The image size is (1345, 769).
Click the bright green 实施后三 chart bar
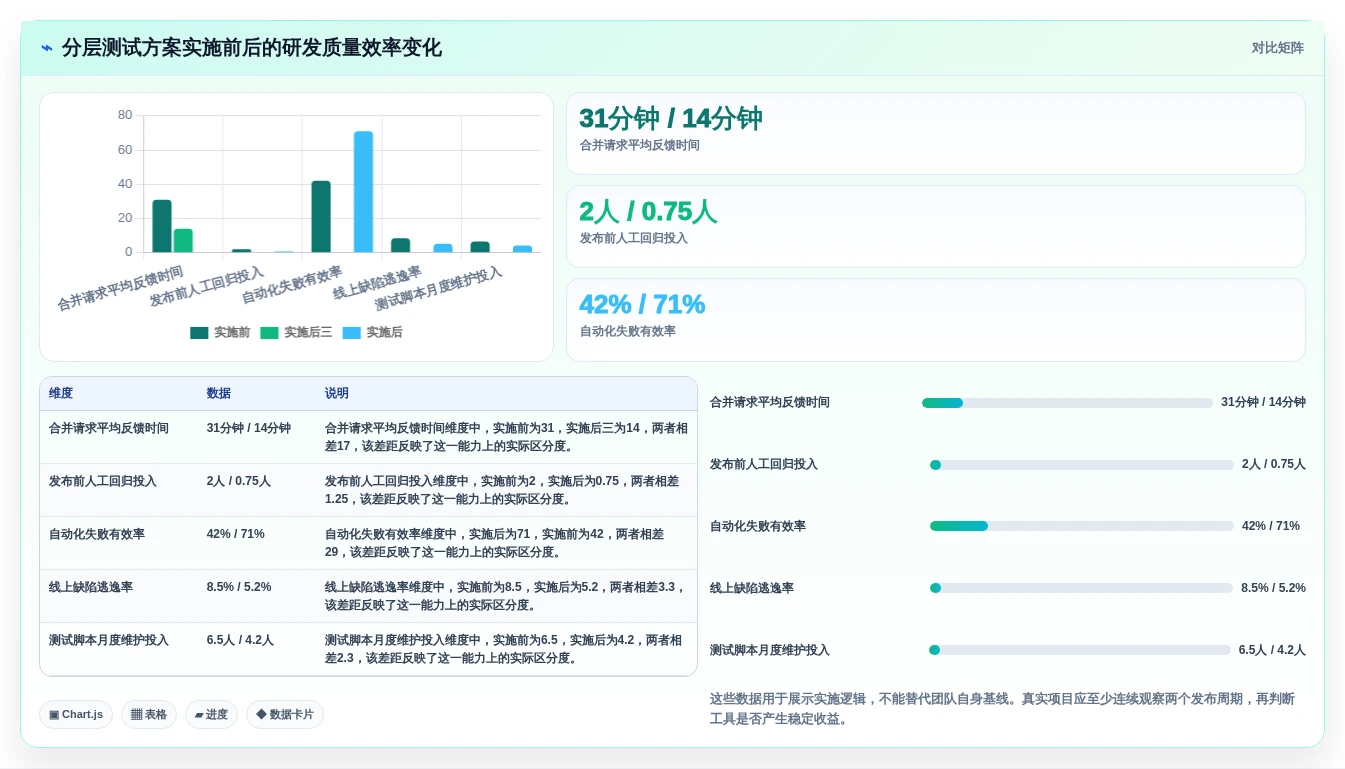pos(183,241)
